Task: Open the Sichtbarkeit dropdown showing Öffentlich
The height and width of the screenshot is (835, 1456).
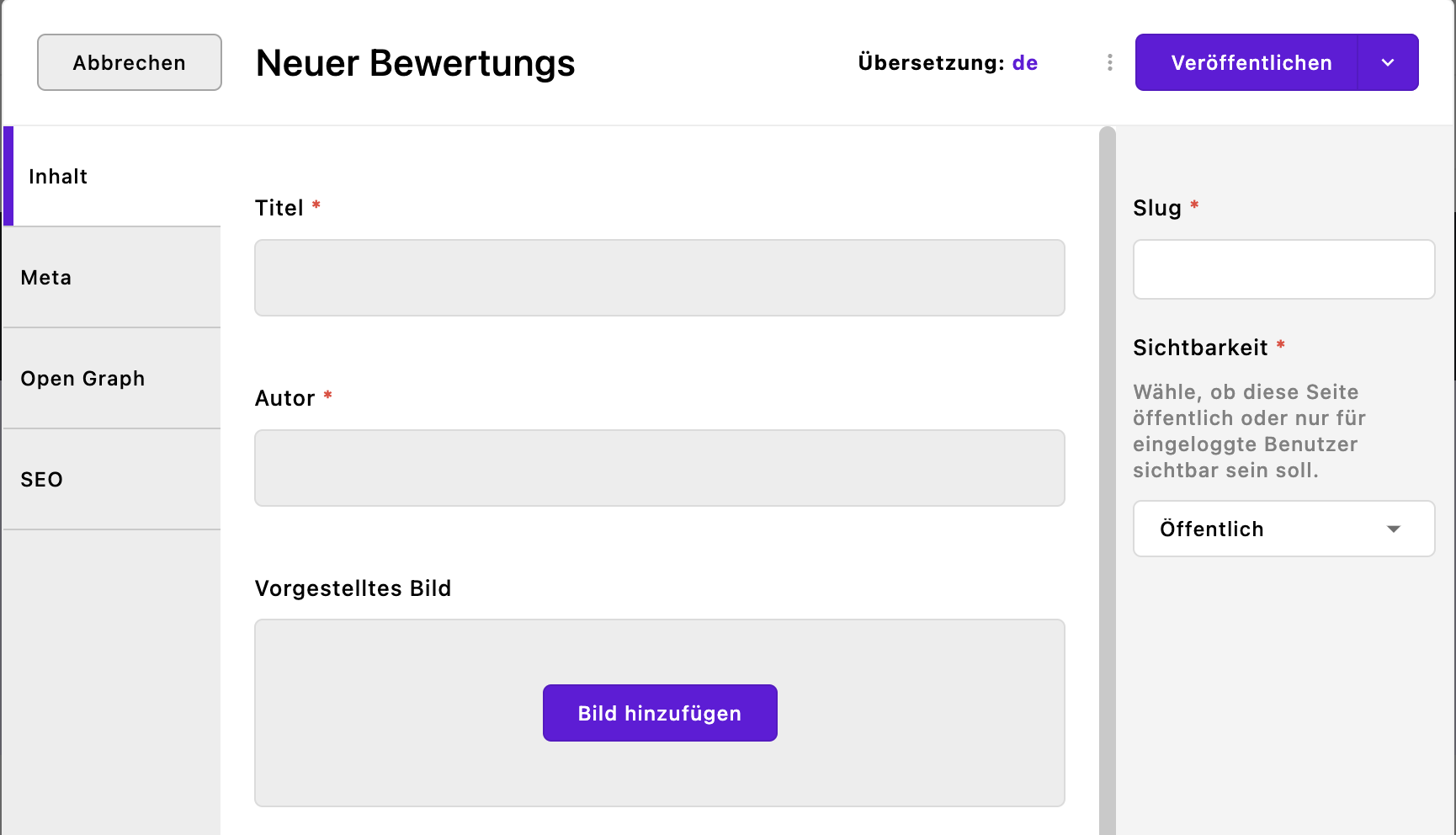Action: pos(1283,529)
